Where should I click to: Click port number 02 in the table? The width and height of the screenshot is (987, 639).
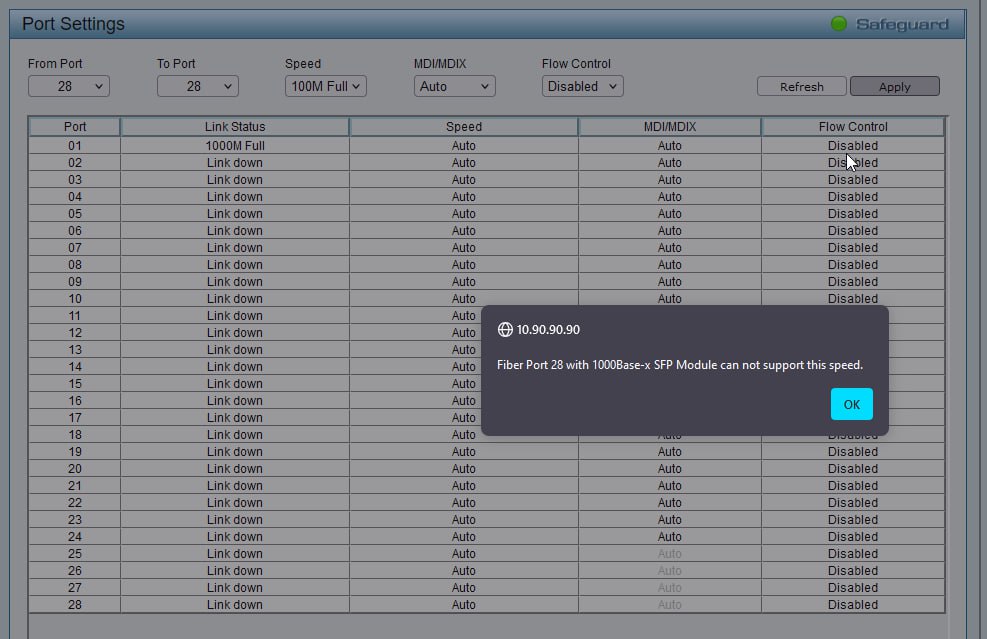pos(75,162)
